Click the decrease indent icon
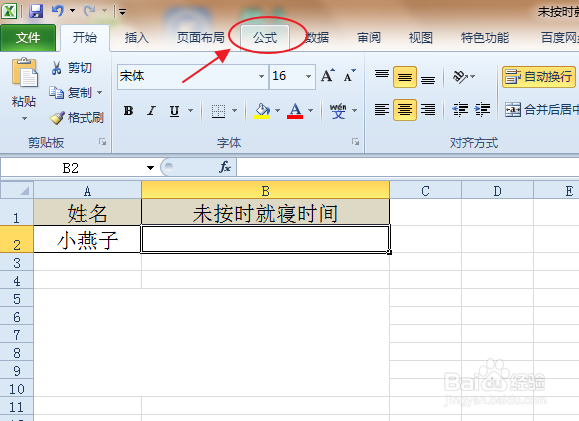This screenshot has height=421, width=579. 460,110
